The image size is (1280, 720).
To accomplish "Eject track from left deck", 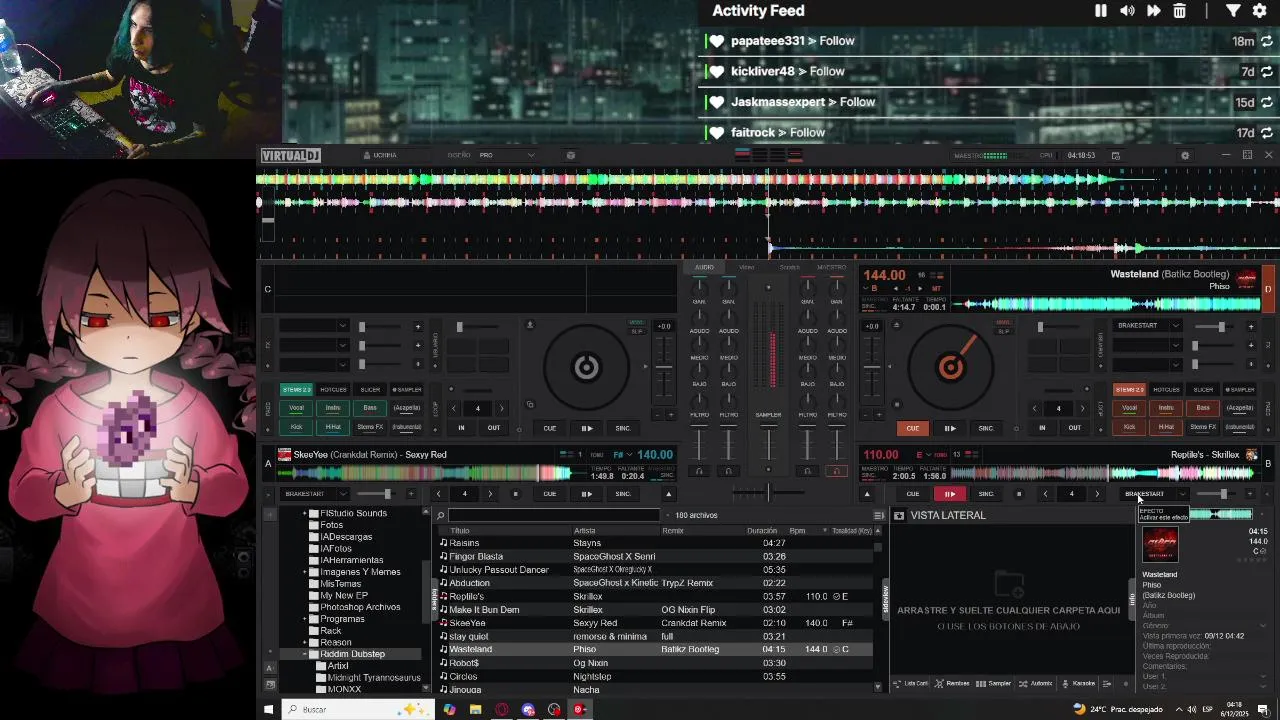I will coord(530,325).
